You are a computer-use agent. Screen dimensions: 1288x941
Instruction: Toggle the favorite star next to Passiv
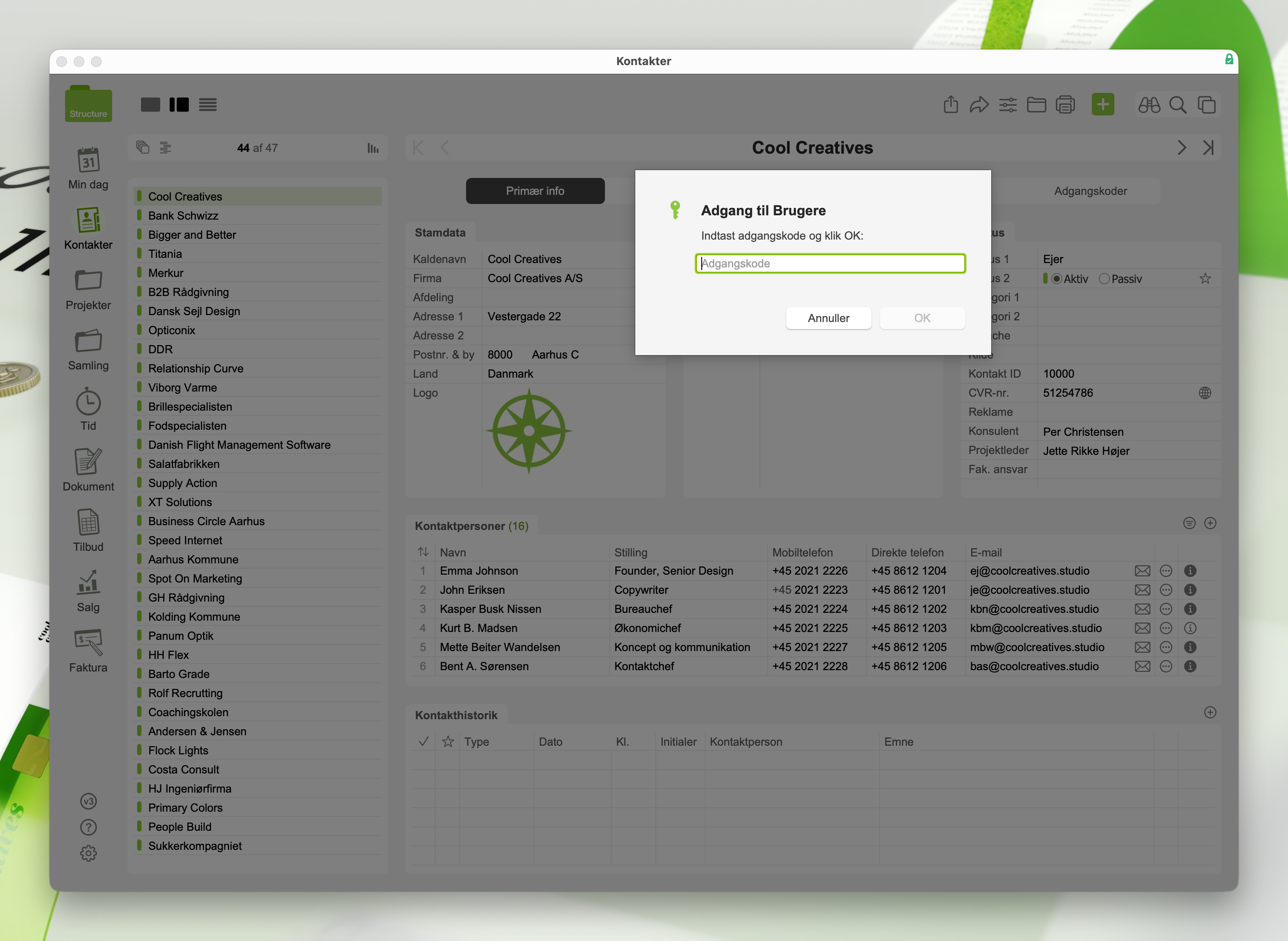[1205, 279]
